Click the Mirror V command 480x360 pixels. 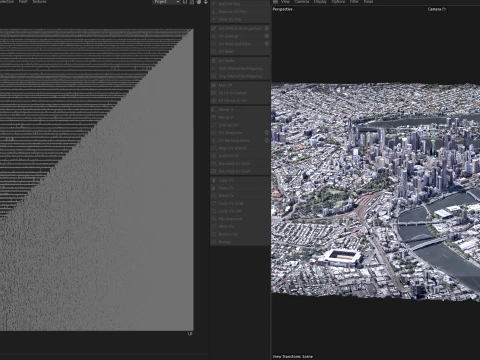[x=240, y=117]
